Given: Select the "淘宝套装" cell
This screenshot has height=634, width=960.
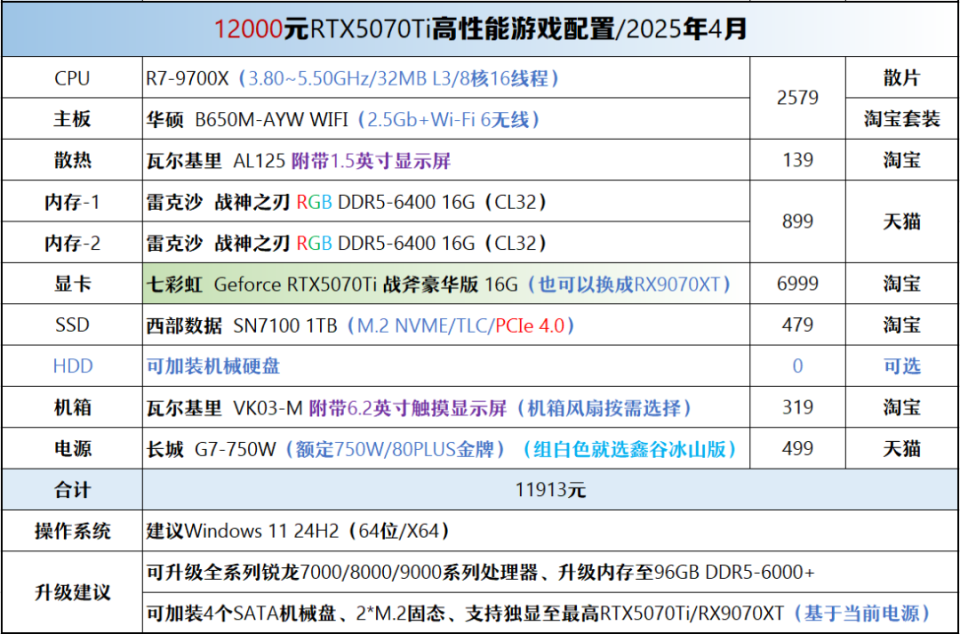Looking at the screenshot, I should (902, 119).
